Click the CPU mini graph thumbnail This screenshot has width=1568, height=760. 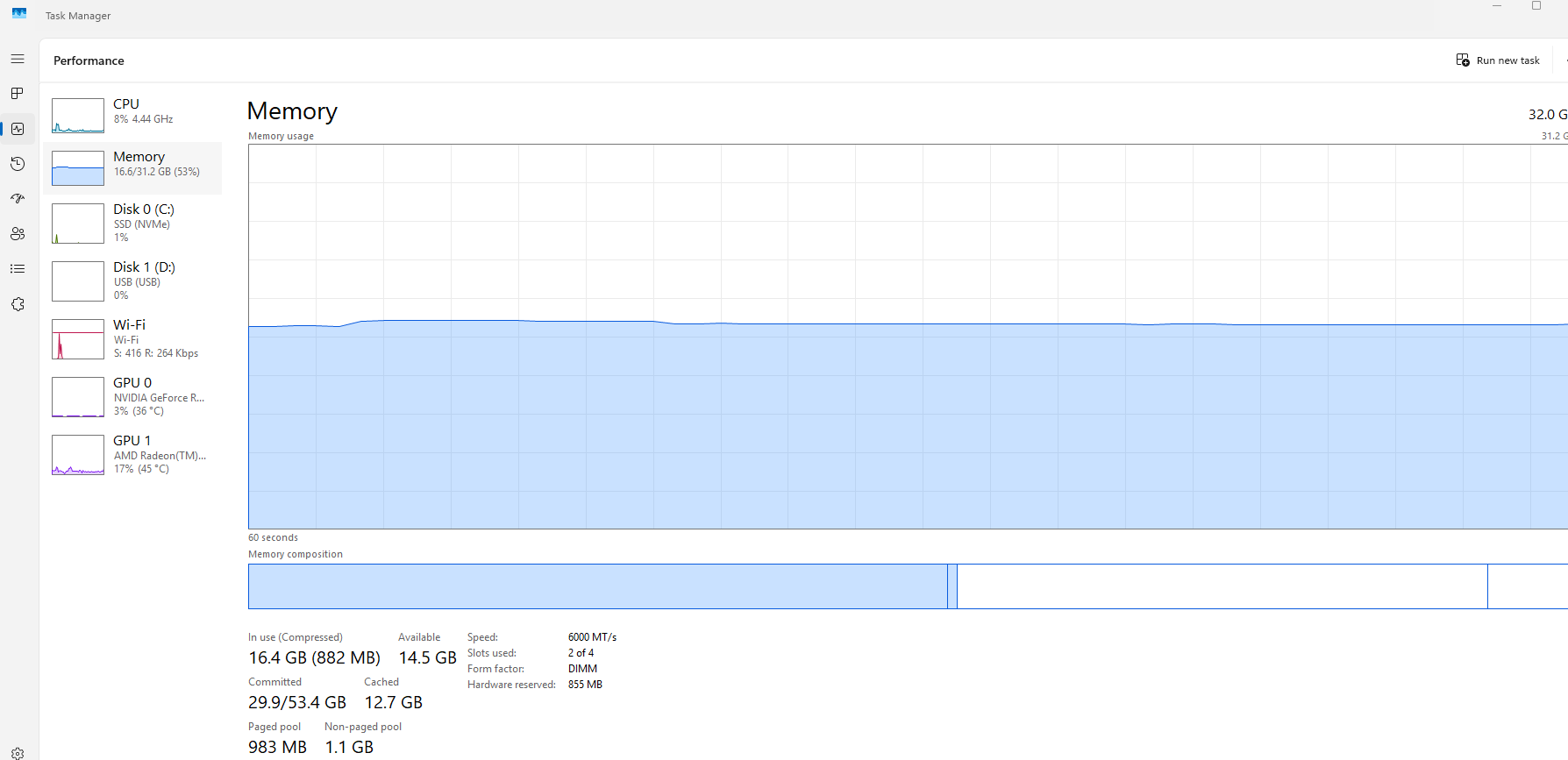pyautogui.click(x=78, y=116)
